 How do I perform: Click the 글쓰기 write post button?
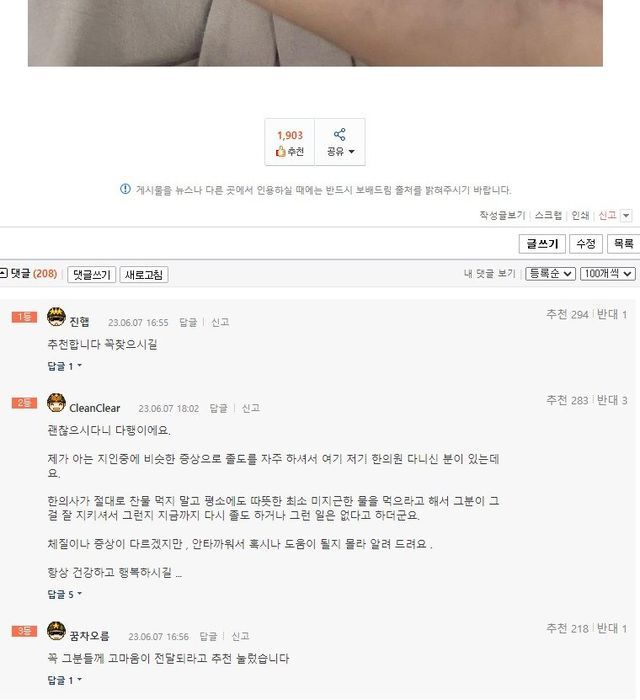coord(542,244)
